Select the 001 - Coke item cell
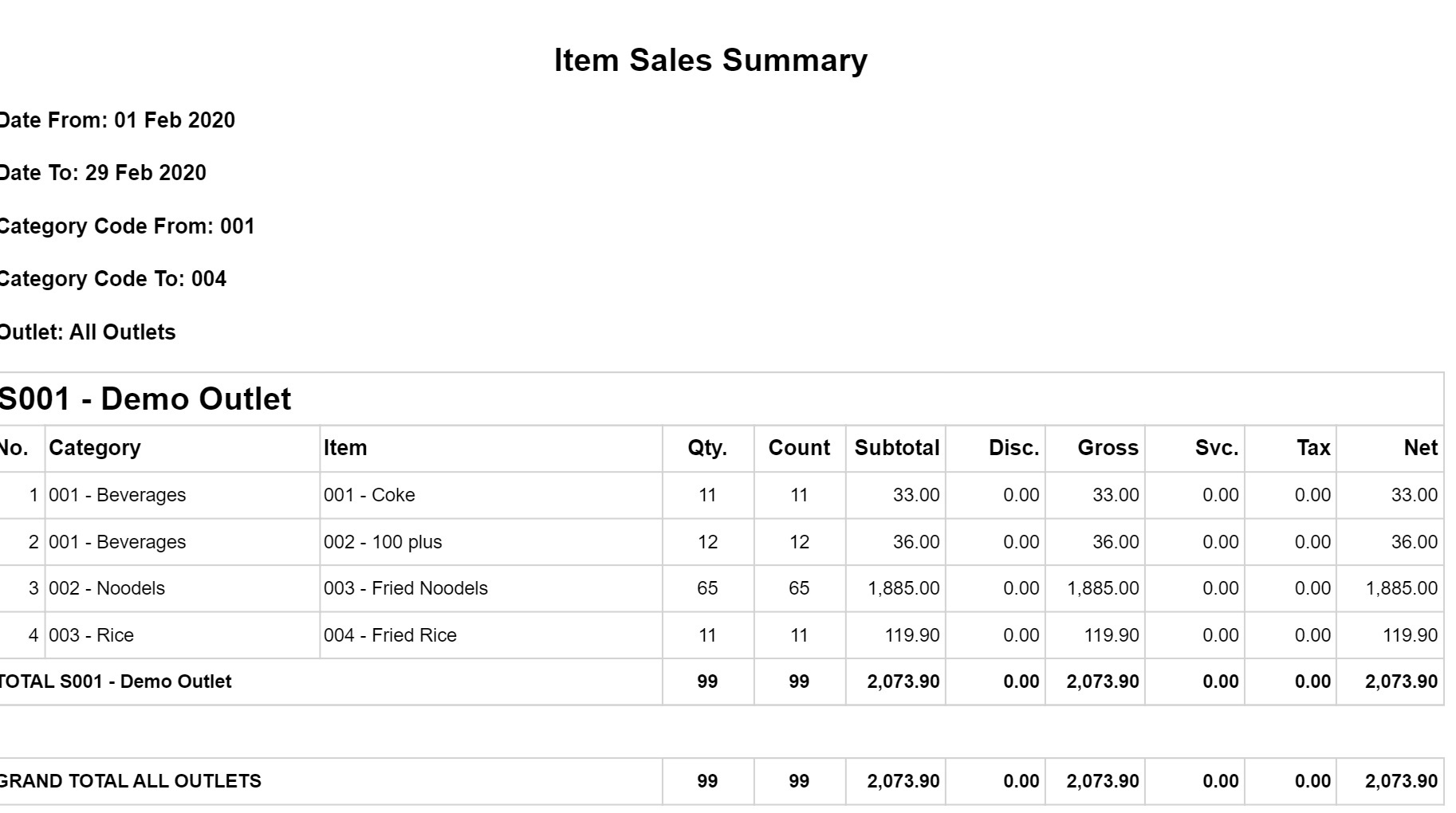Viewport: 1456px width, 813px height. point(490,495)
